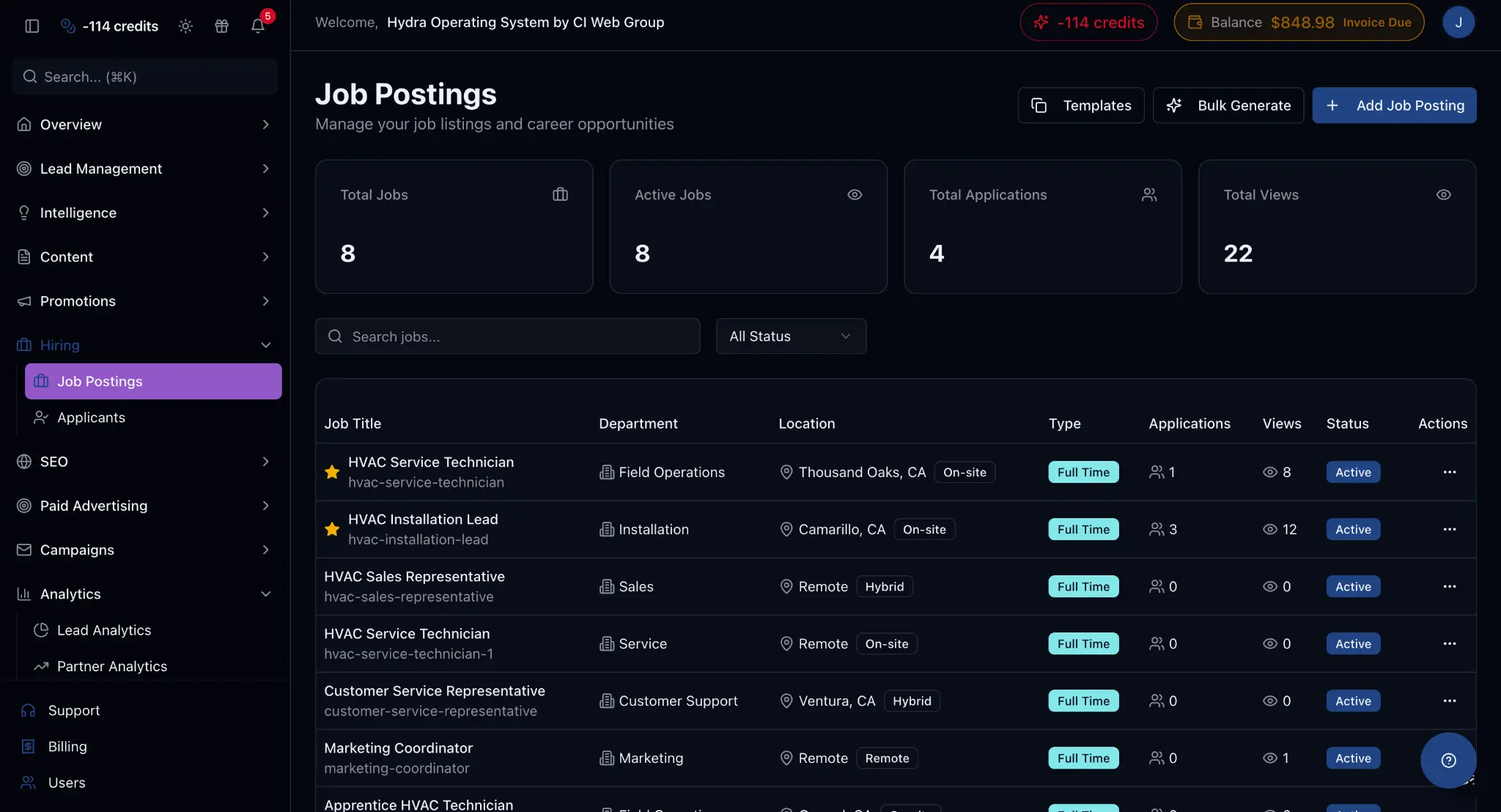Expand the Paid Advertising menu

(x=144, y=506)
